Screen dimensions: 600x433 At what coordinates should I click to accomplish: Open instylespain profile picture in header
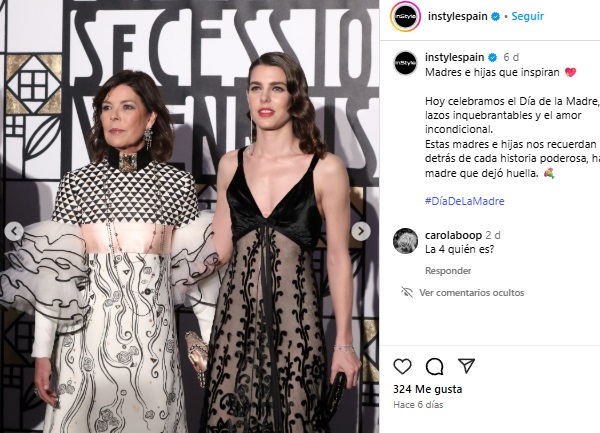[x=405, y=16]
